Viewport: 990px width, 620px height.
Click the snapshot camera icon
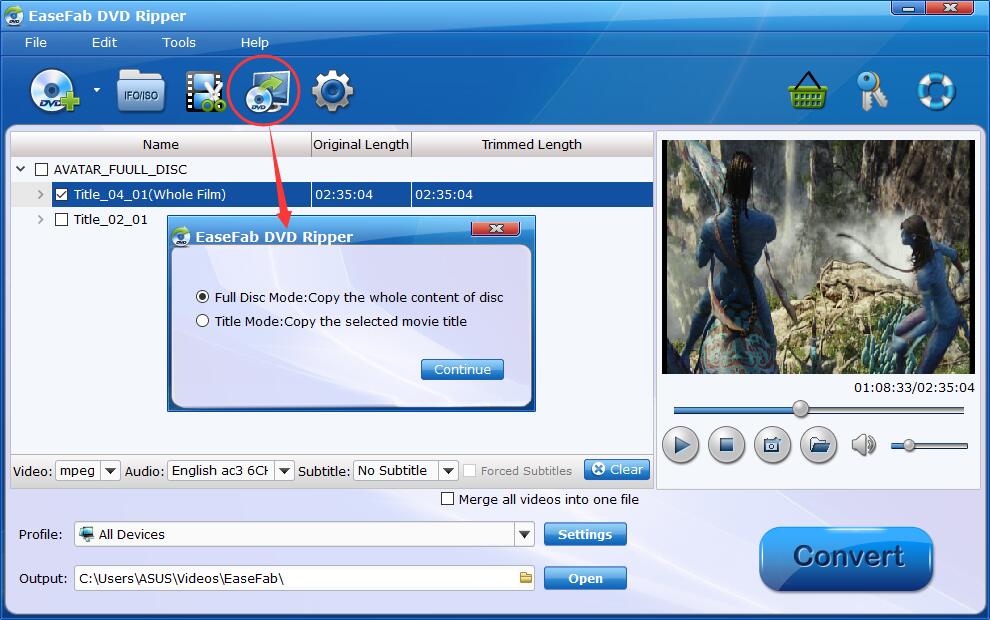(x=772, y=445)
